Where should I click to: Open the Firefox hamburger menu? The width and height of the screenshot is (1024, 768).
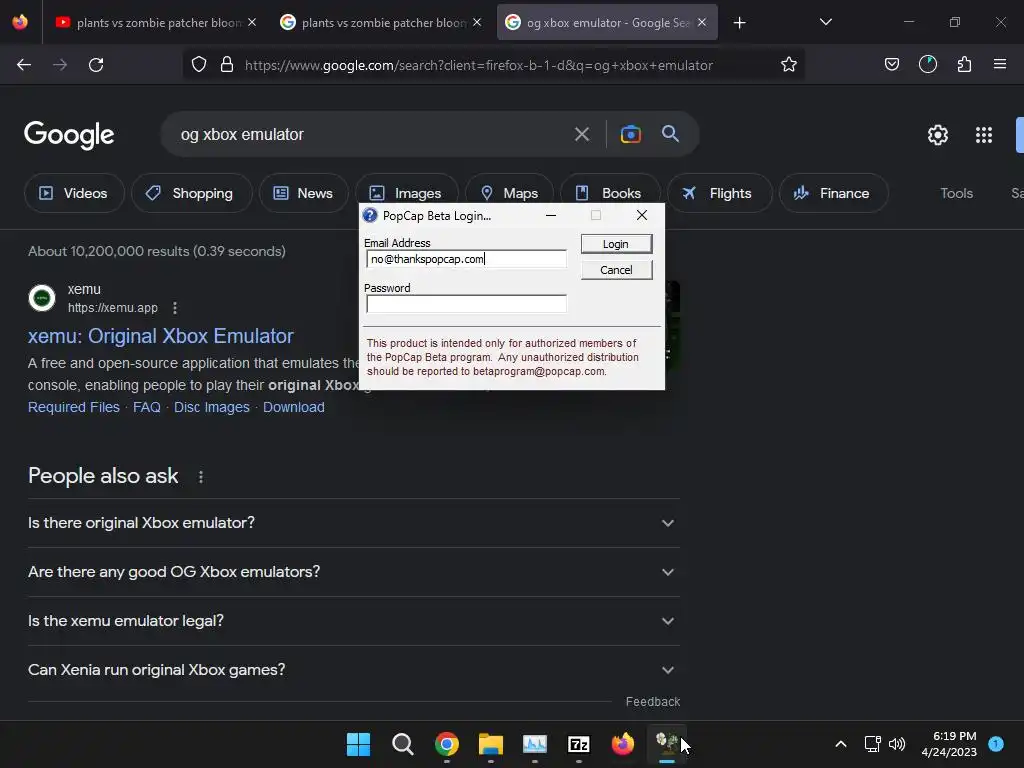click(x=1000, y=65)
